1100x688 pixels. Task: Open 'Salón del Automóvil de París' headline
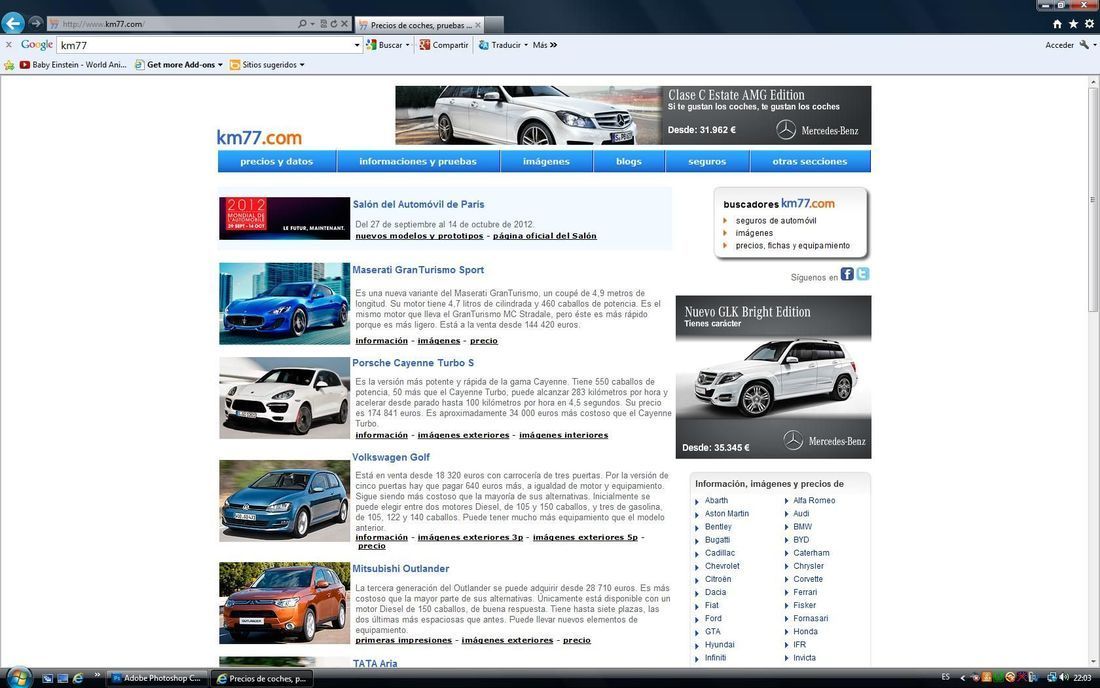(418, 204)
